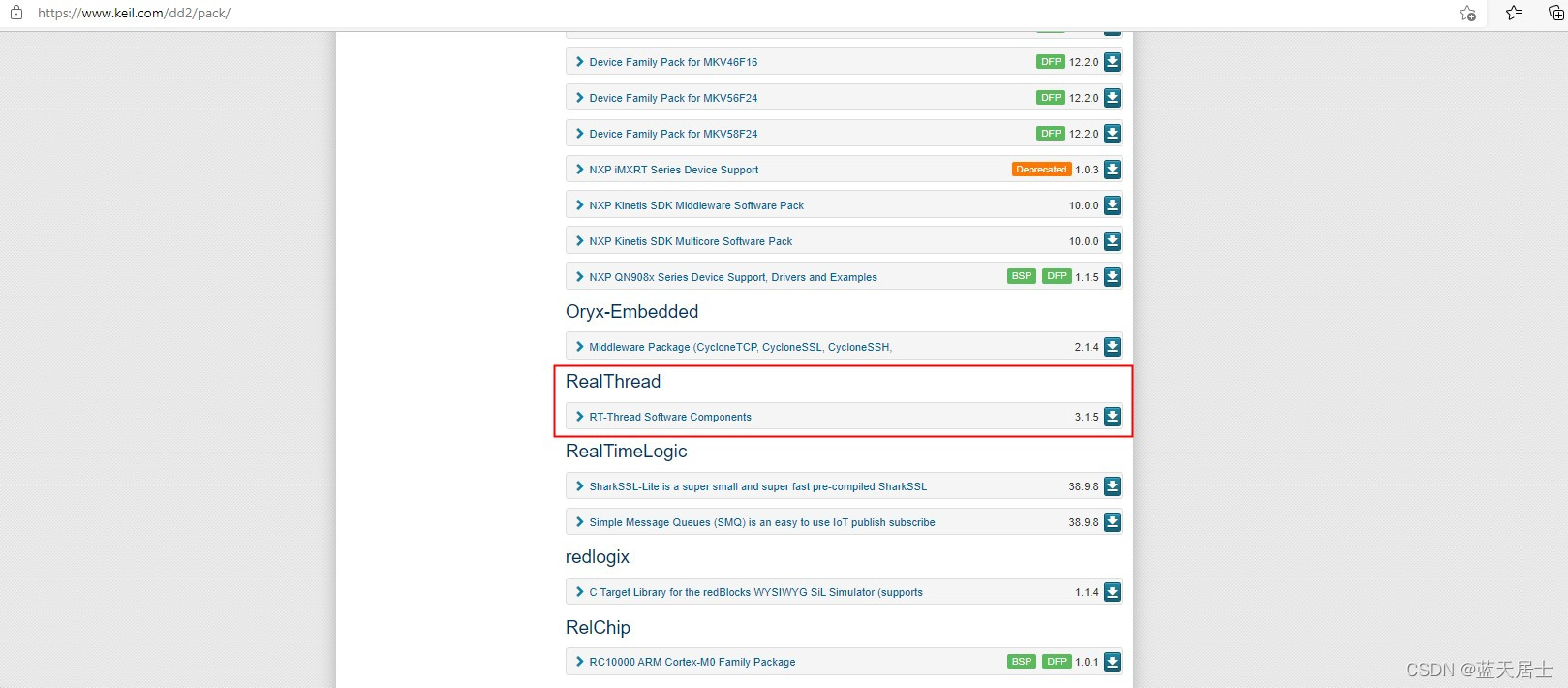Download Device Family Pack for MKV46F16
The width and height of the screenshot is (1568, 688).
[x=1112, y=62]
